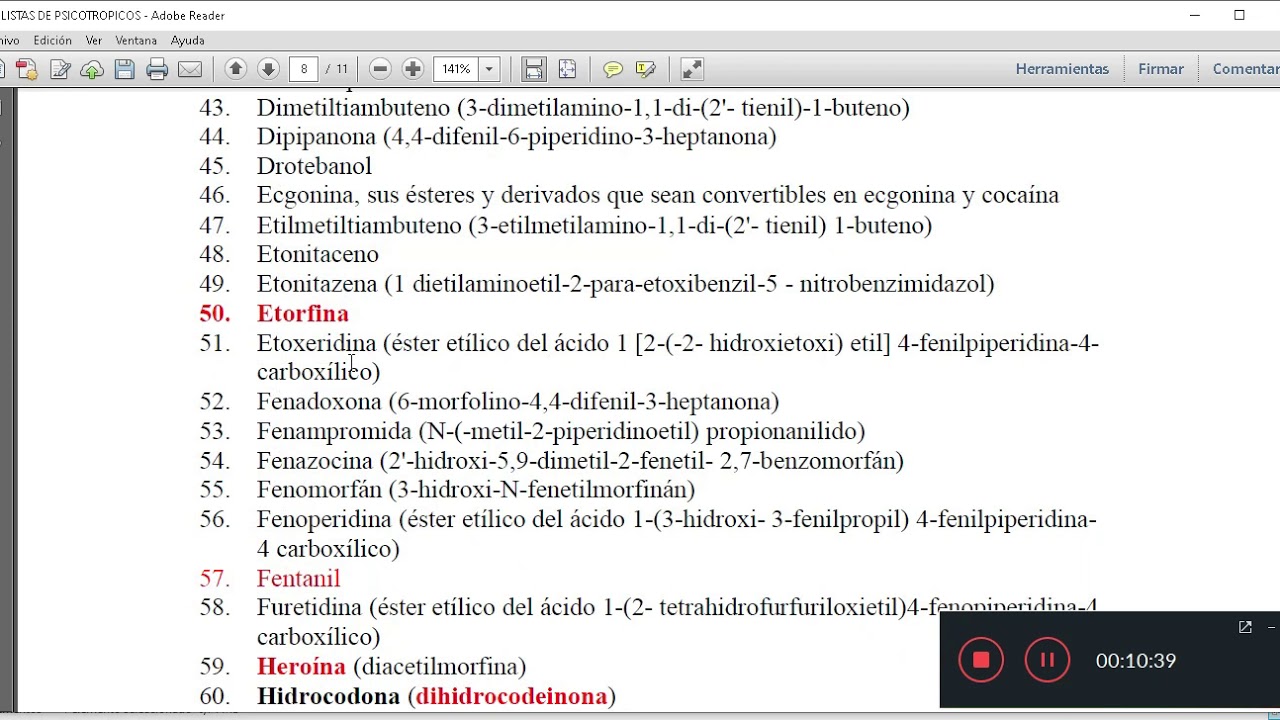
Task: Go to the next page
Action: click(268, 68)
